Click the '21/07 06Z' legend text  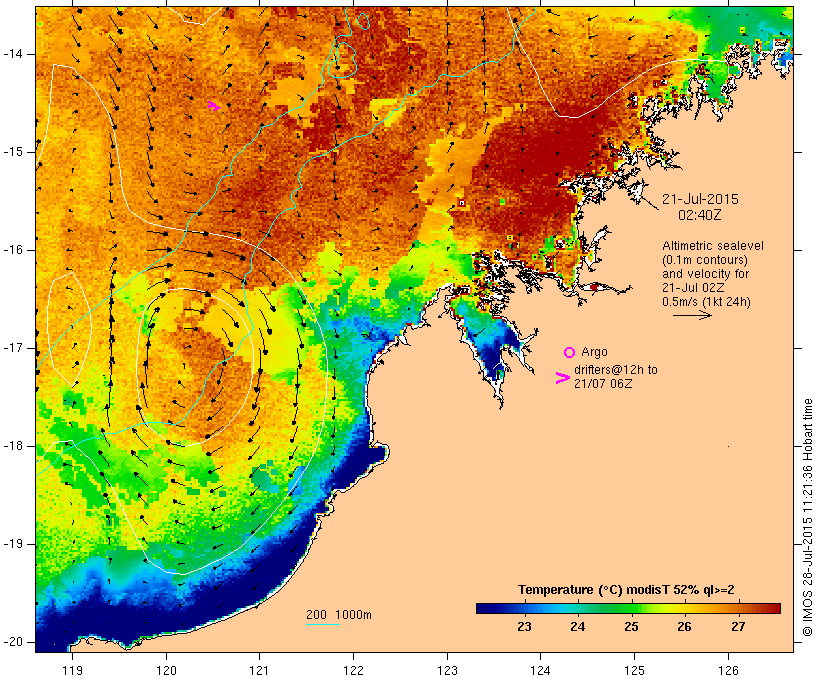point(603,383)
